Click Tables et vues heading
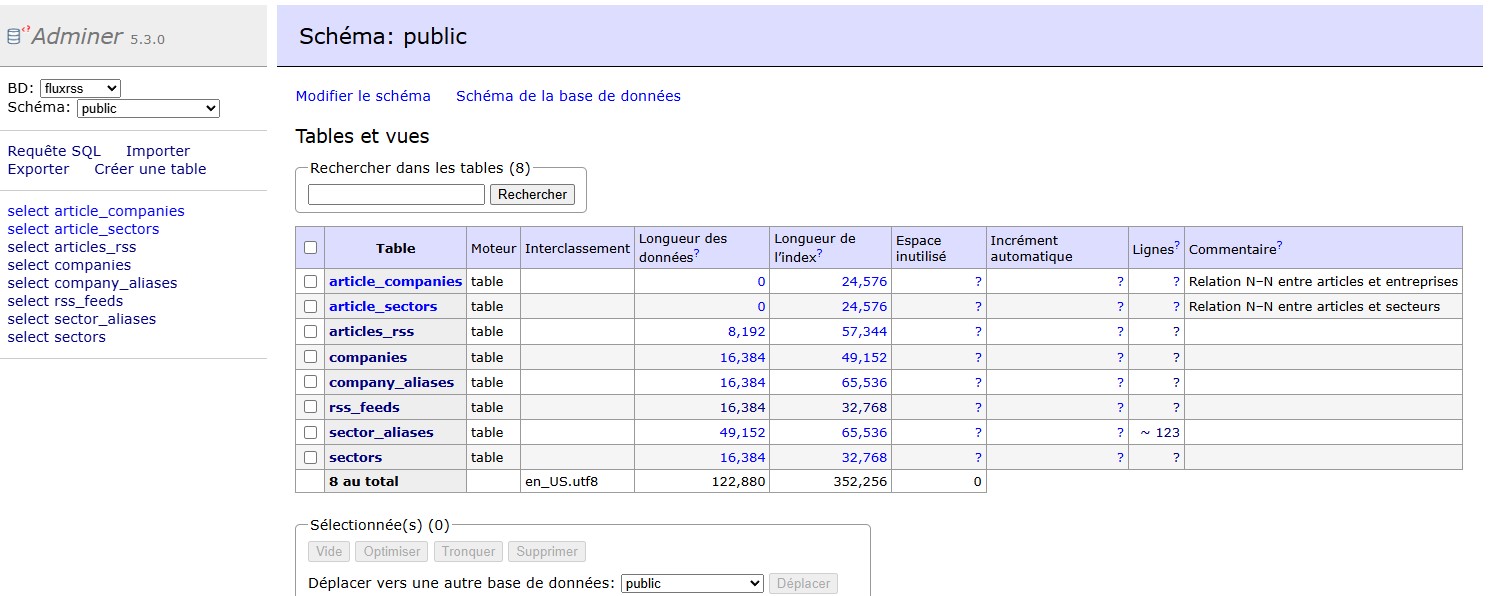The image size is (1498, 596). point(362,136)
